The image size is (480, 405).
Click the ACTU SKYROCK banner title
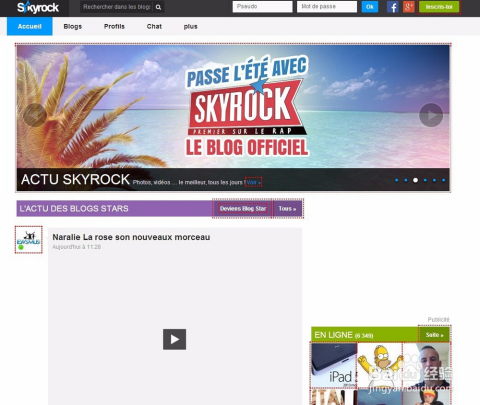(x=75, y=179)
